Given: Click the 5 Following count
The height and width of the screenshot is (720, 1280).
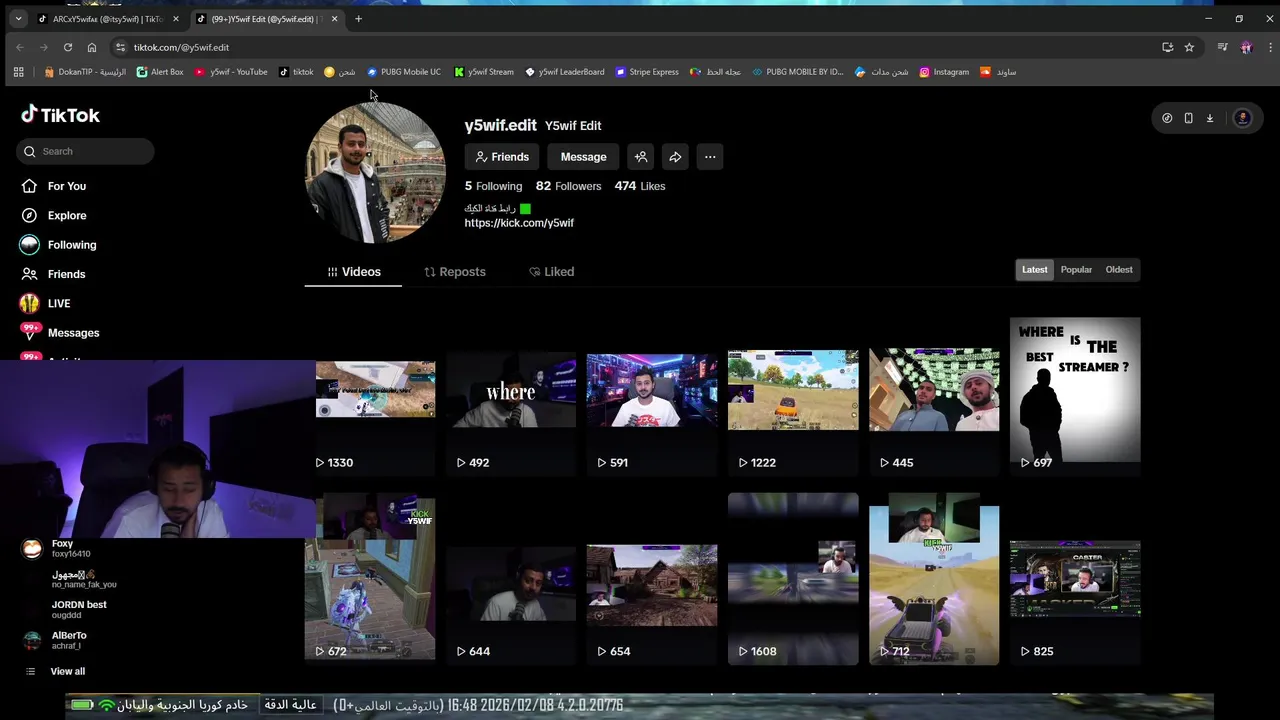Looking at the screenshot, I should click(x=493, y=186).
